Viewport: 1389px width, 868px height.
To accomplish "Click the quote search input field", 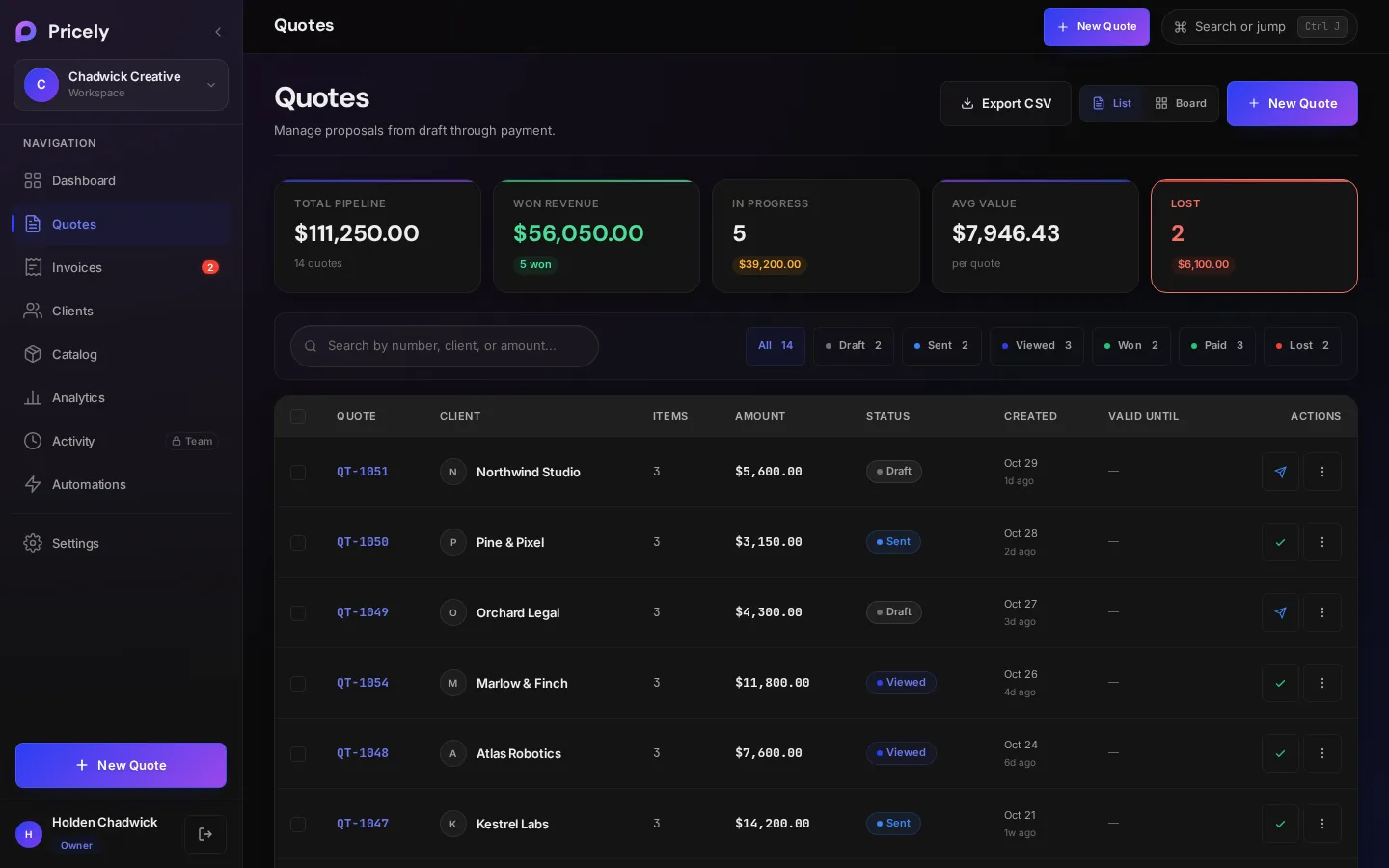I will (x=445, y=346).
